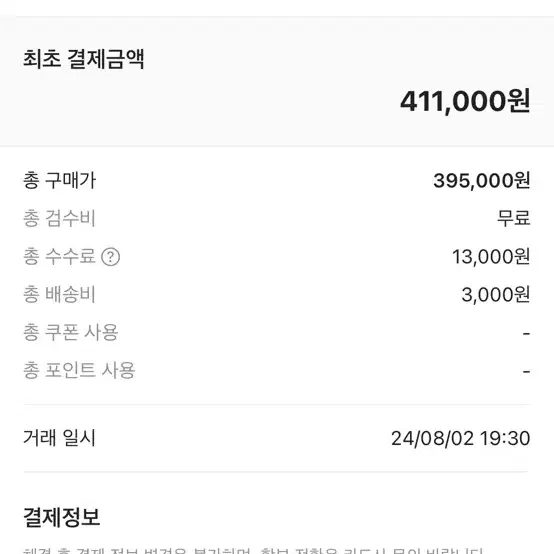Tap the 무료 inspection fee value
This screenshot has height=554, width=554.
pos(513,218)
